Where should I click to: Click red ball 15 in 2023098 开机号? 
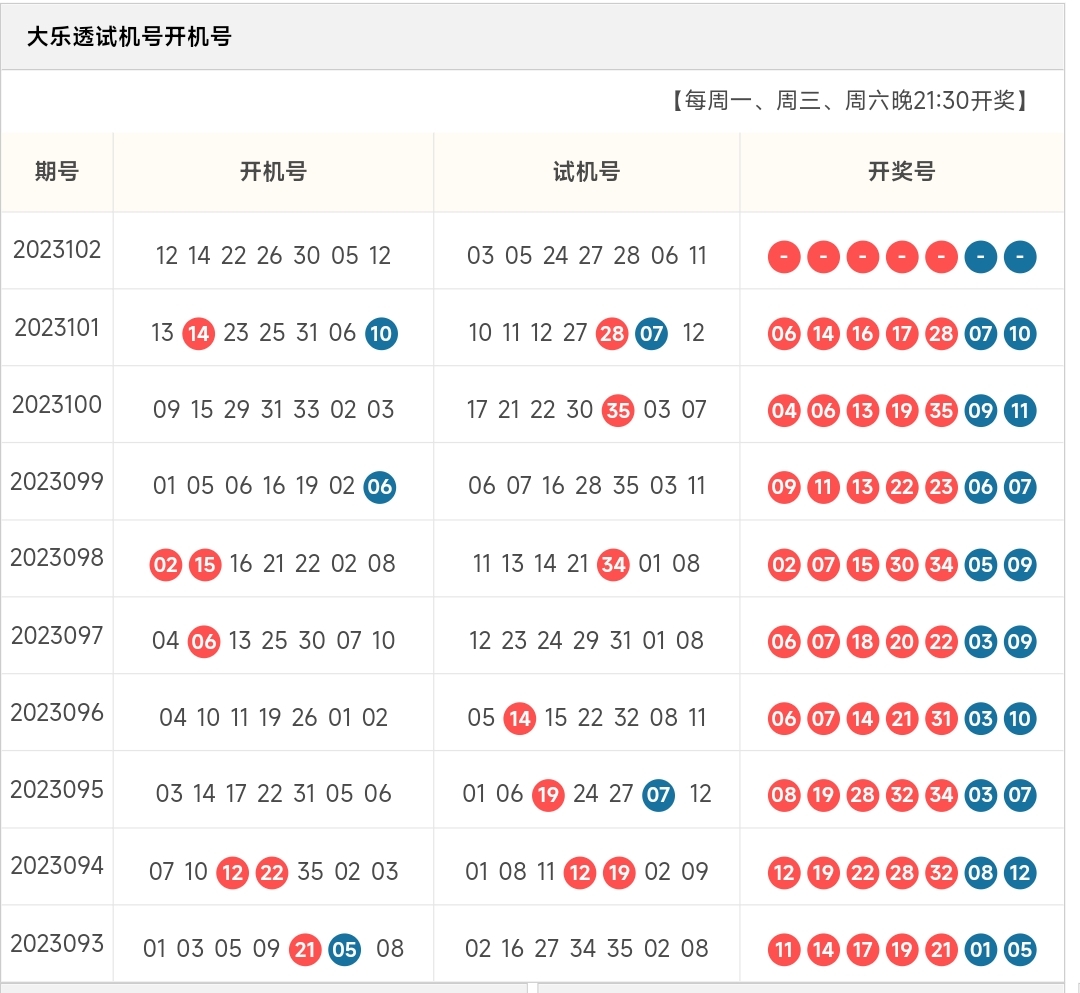pos(205,565)
